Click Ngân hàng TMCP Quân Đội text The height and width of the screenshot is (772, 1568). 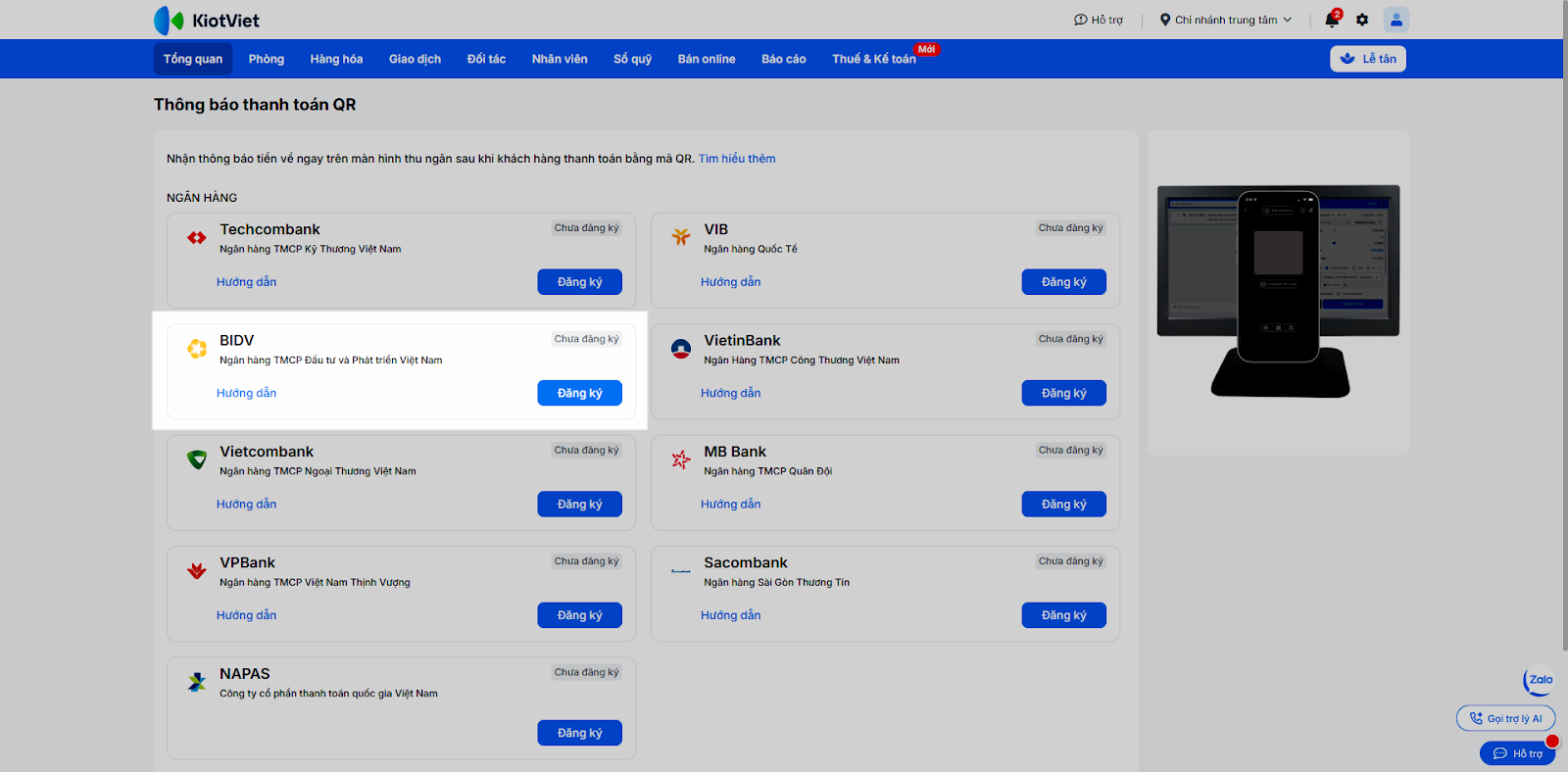(768, 471)
